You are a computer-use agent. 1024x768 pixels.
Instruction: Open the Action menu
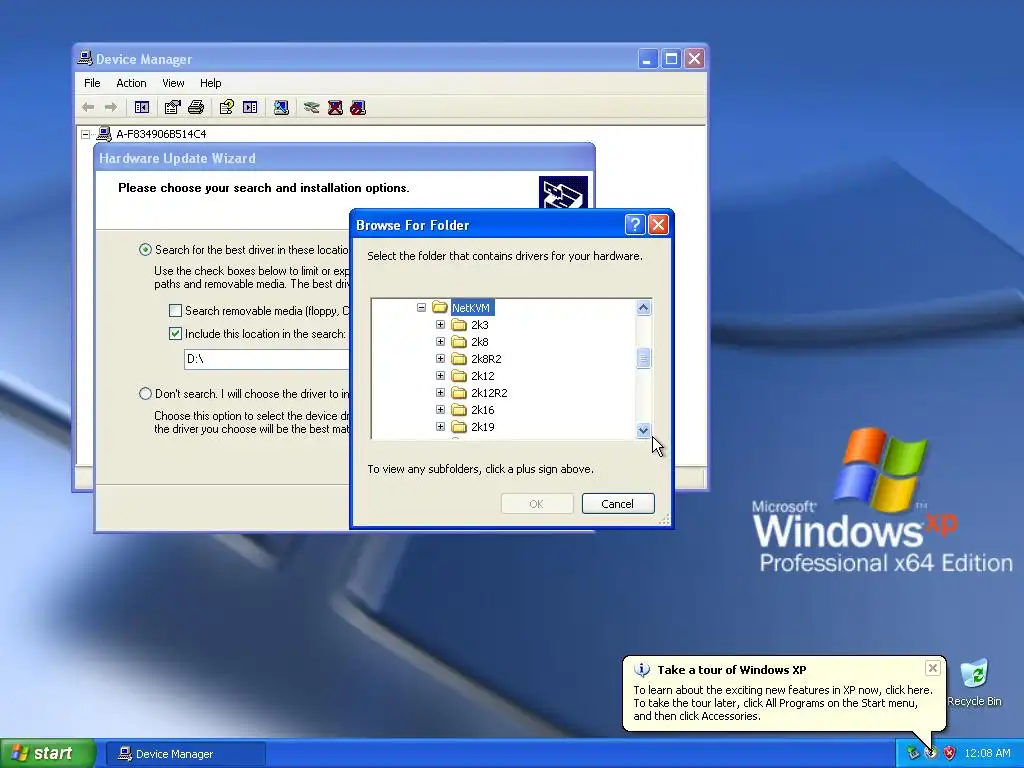coord(131,83)
